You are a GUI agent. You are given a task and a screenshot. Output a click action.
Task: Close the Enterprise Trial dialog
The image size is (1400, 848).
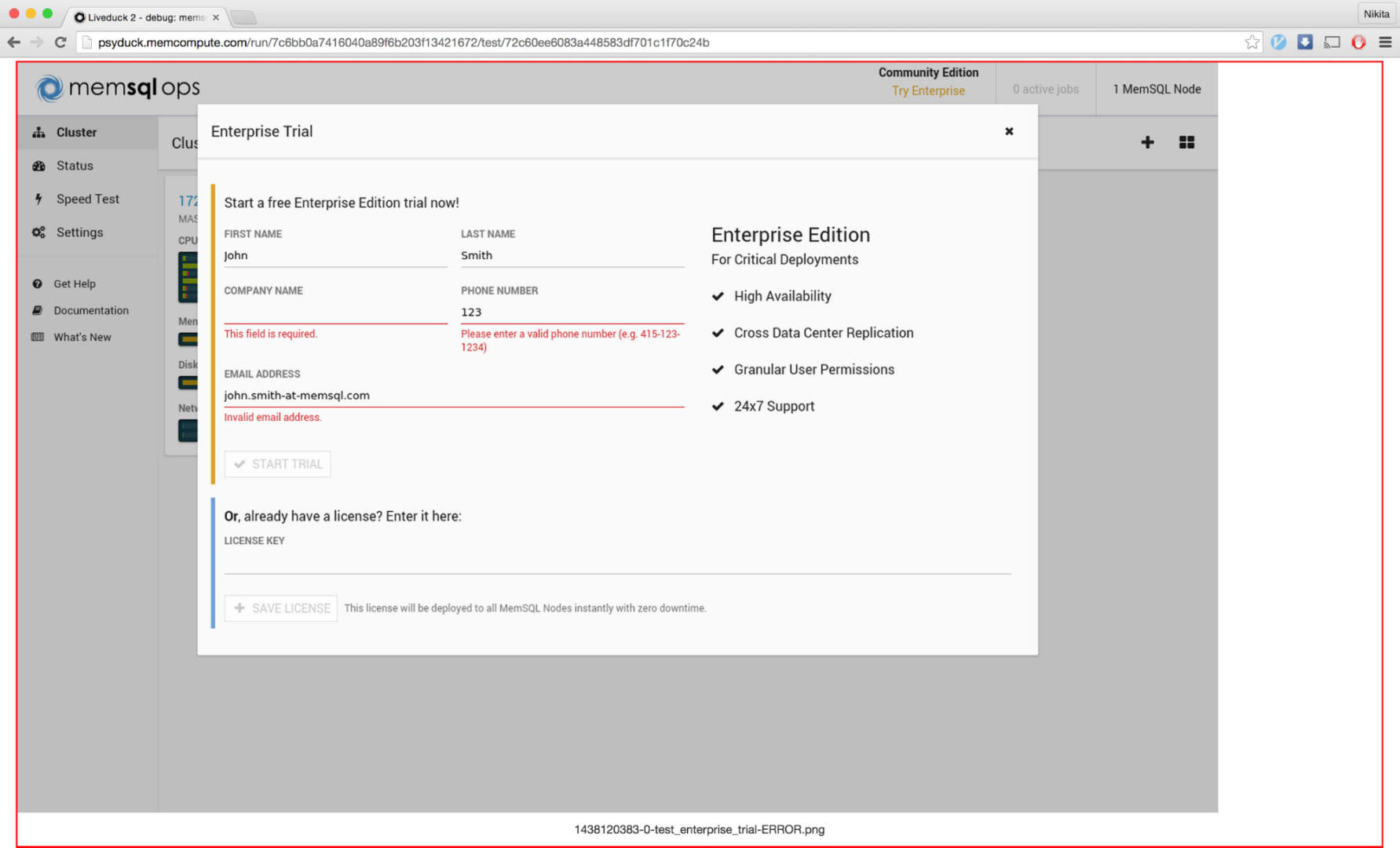point(1009,131)
